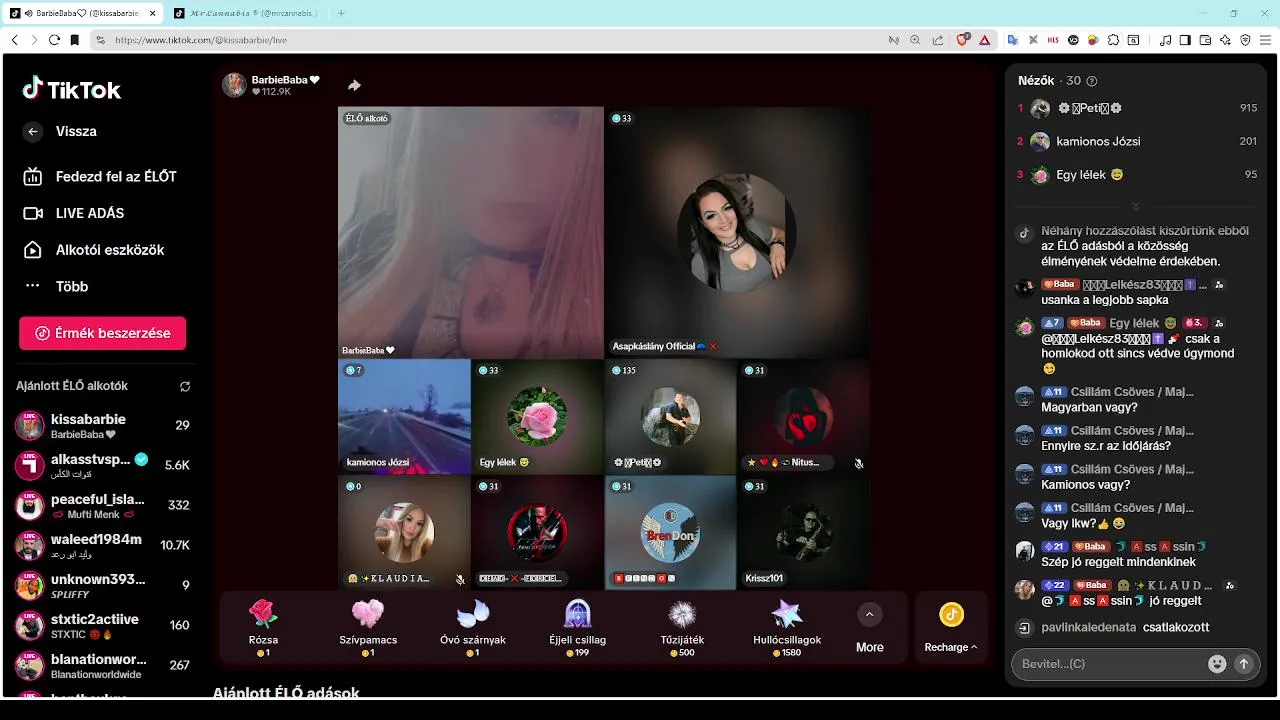1280x720 pixels.
Task: Close the BarbieBaba browser tab
Action: (x=152, y=13)
